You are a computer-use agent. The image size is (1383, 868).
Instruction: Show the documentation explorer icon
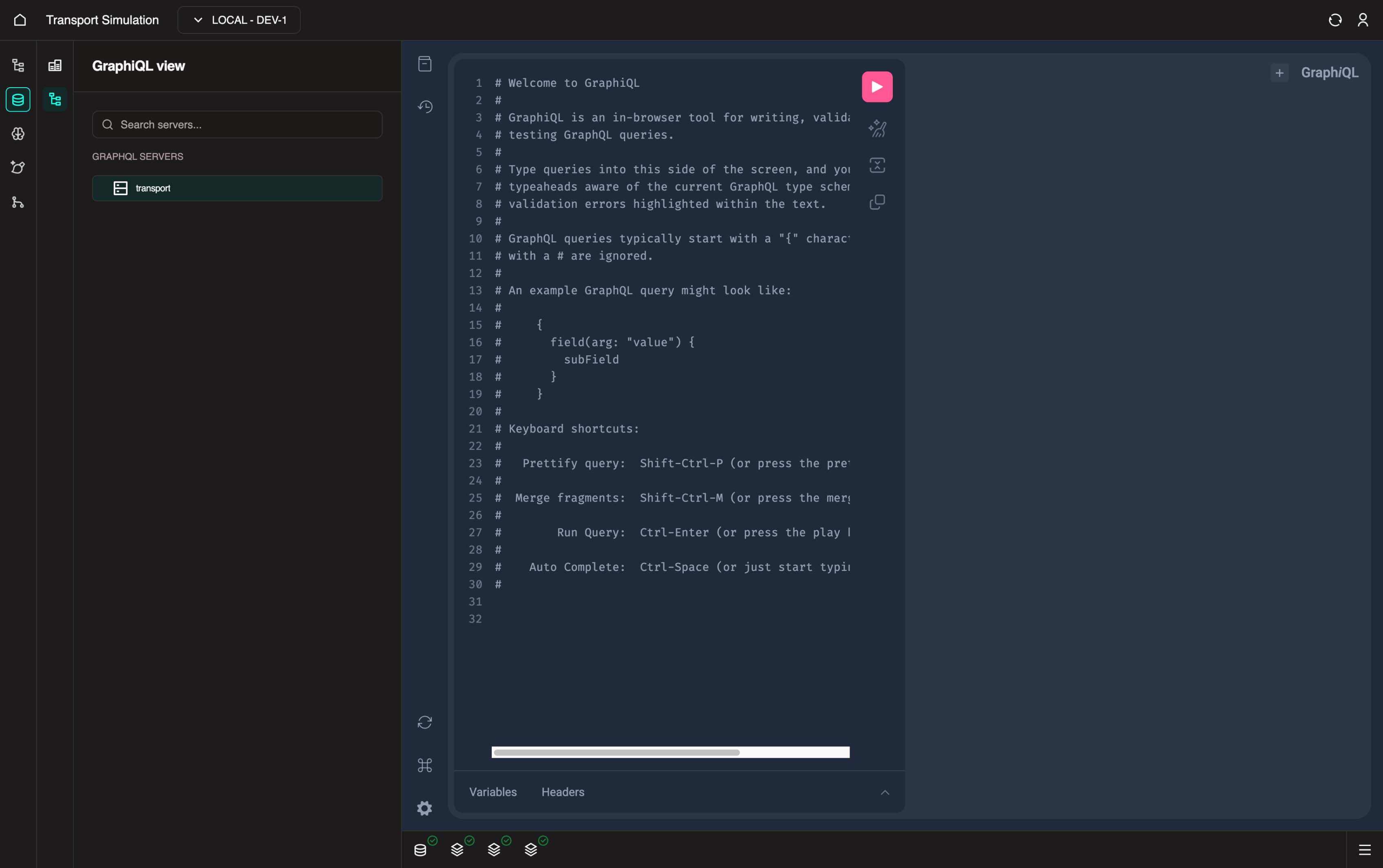[425, 64]
